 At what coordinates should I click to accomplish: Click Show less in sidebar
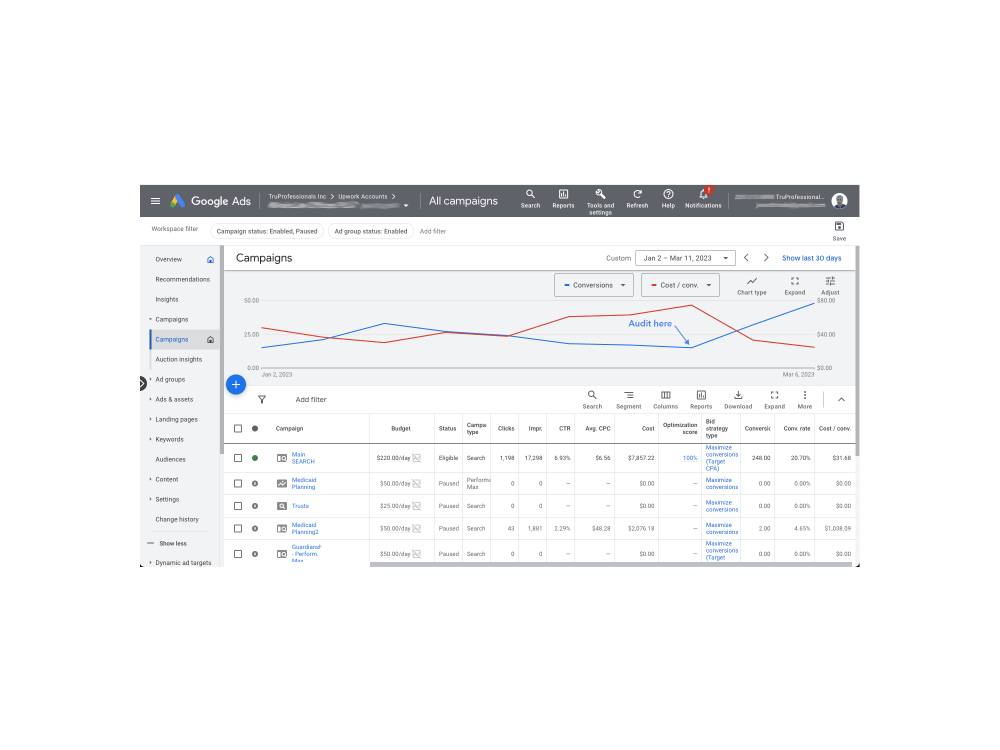click(x=173, y=543)
